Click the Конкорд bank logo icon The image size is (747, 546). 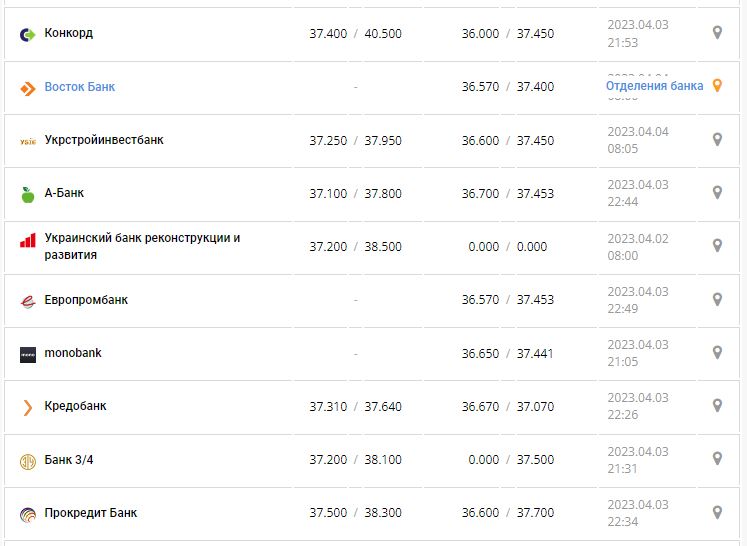(28, 34)
